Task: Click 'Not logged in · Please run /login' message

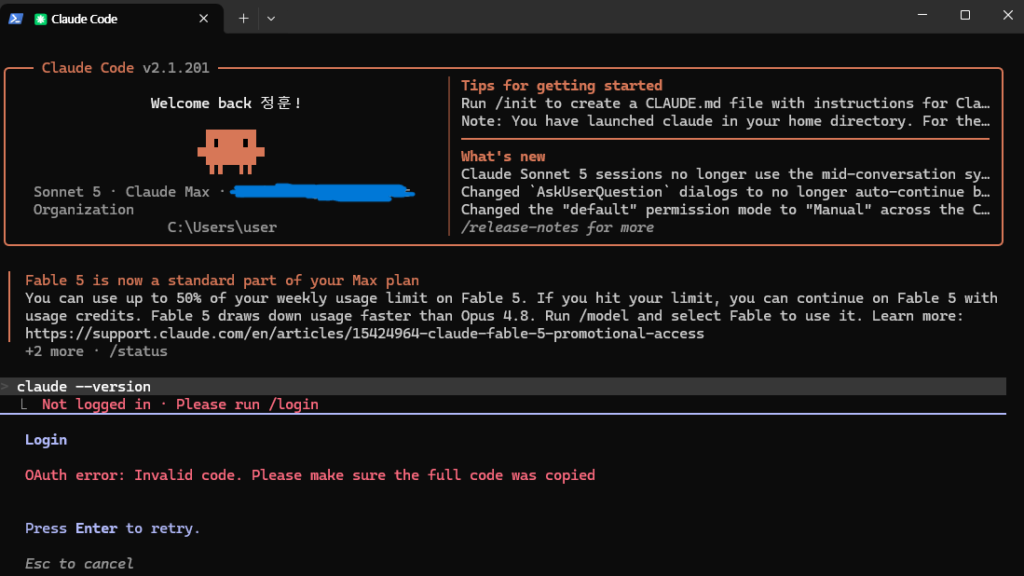Action: (180, 404)
